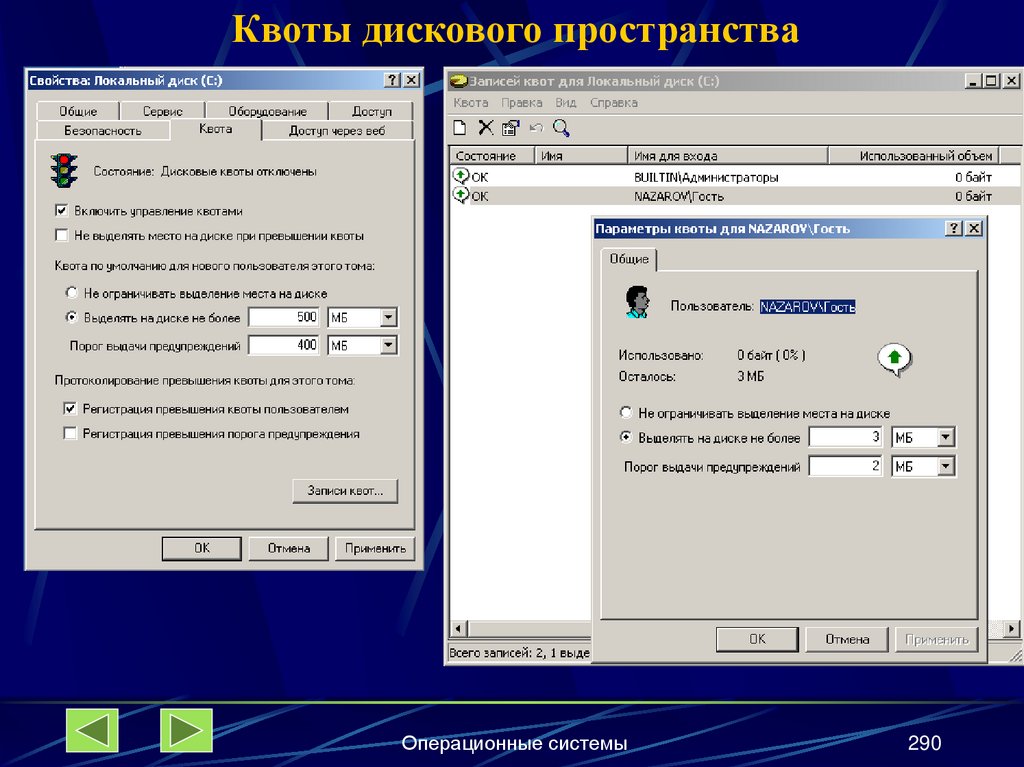Image resolution: width=1024 pixels, height=767 pixels.
Task: Select the Общие tab in quota parameters dialog
Action: 629,259
